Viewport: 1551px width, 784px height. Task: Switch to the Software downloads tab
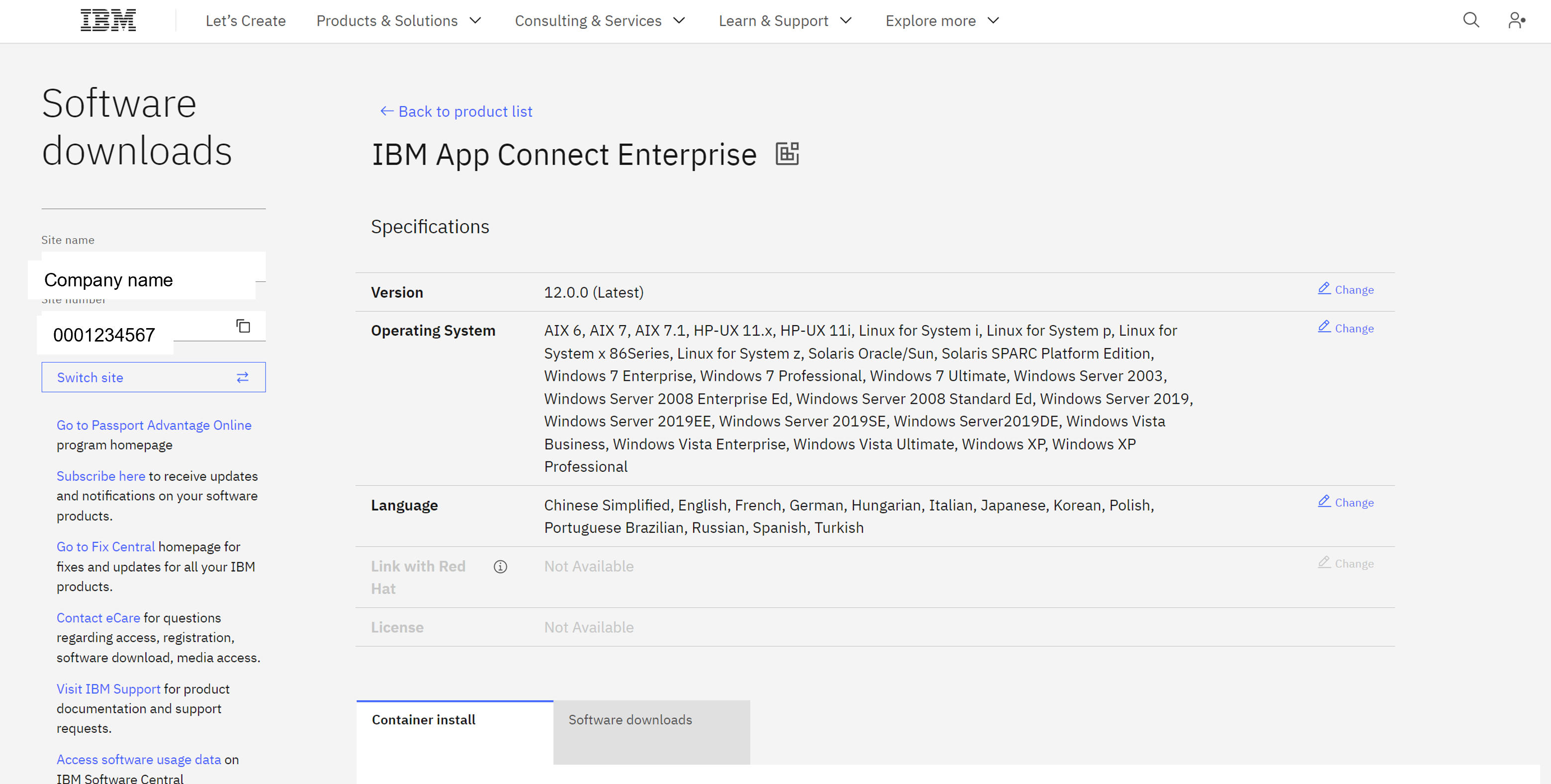tap(651, 732)
